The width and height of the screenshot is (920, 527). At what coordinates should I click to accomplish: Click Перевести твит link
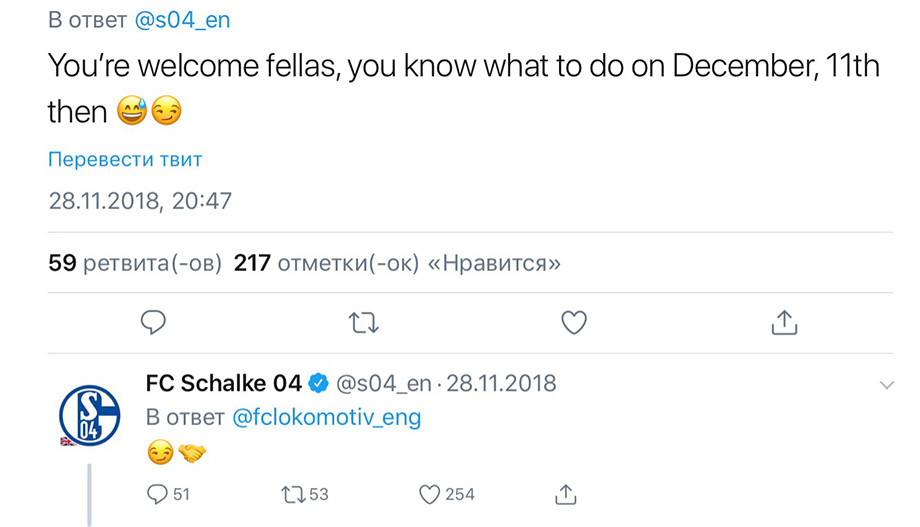125,159
